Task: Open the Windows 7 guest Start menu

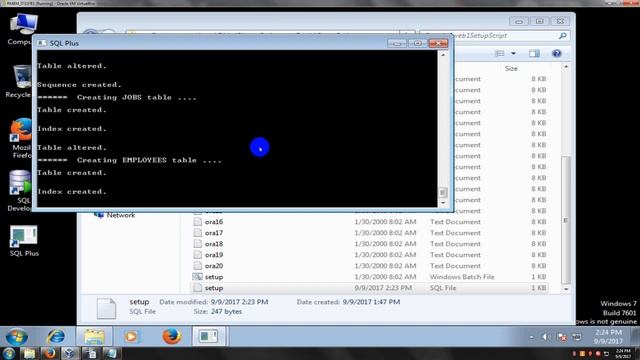Action: pos(17,337)
